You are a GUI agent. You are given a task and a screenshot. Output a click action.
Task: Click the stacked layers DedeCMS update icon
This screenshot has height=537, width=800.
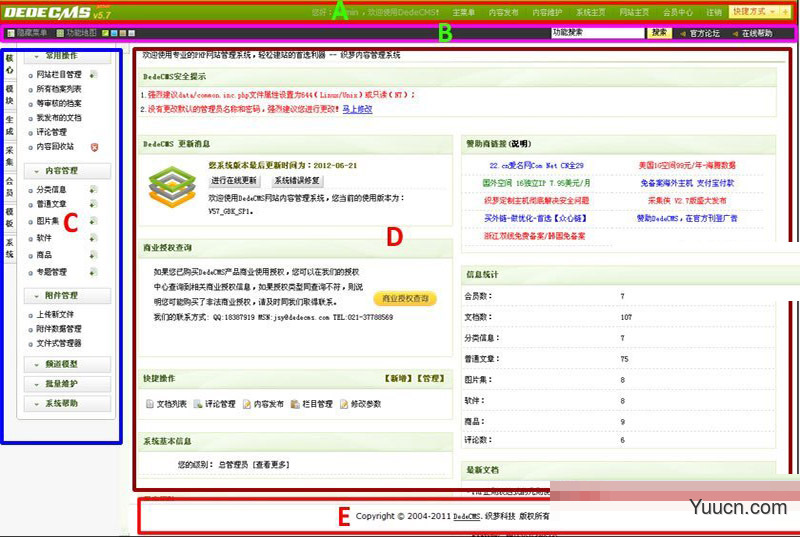pyautogui.click(x=172, y=187)
